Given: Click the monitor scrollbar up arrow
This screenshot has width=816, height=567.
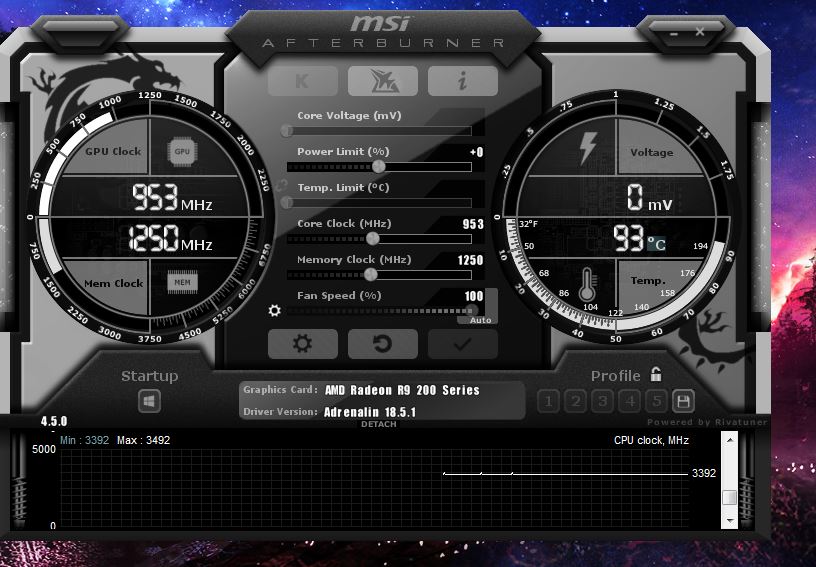Looking at the screenshot, I should coord(730,440).
